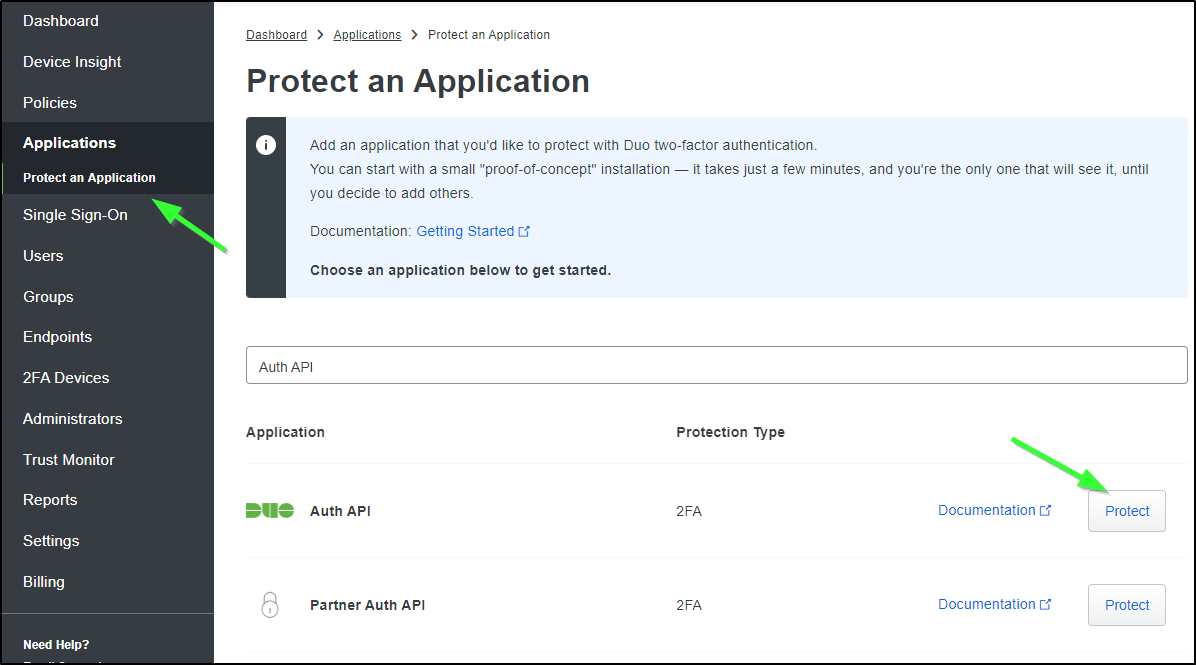Screen dimensions: 1196x665
Task: Select Applications in the sidebar
Action: 69,143
